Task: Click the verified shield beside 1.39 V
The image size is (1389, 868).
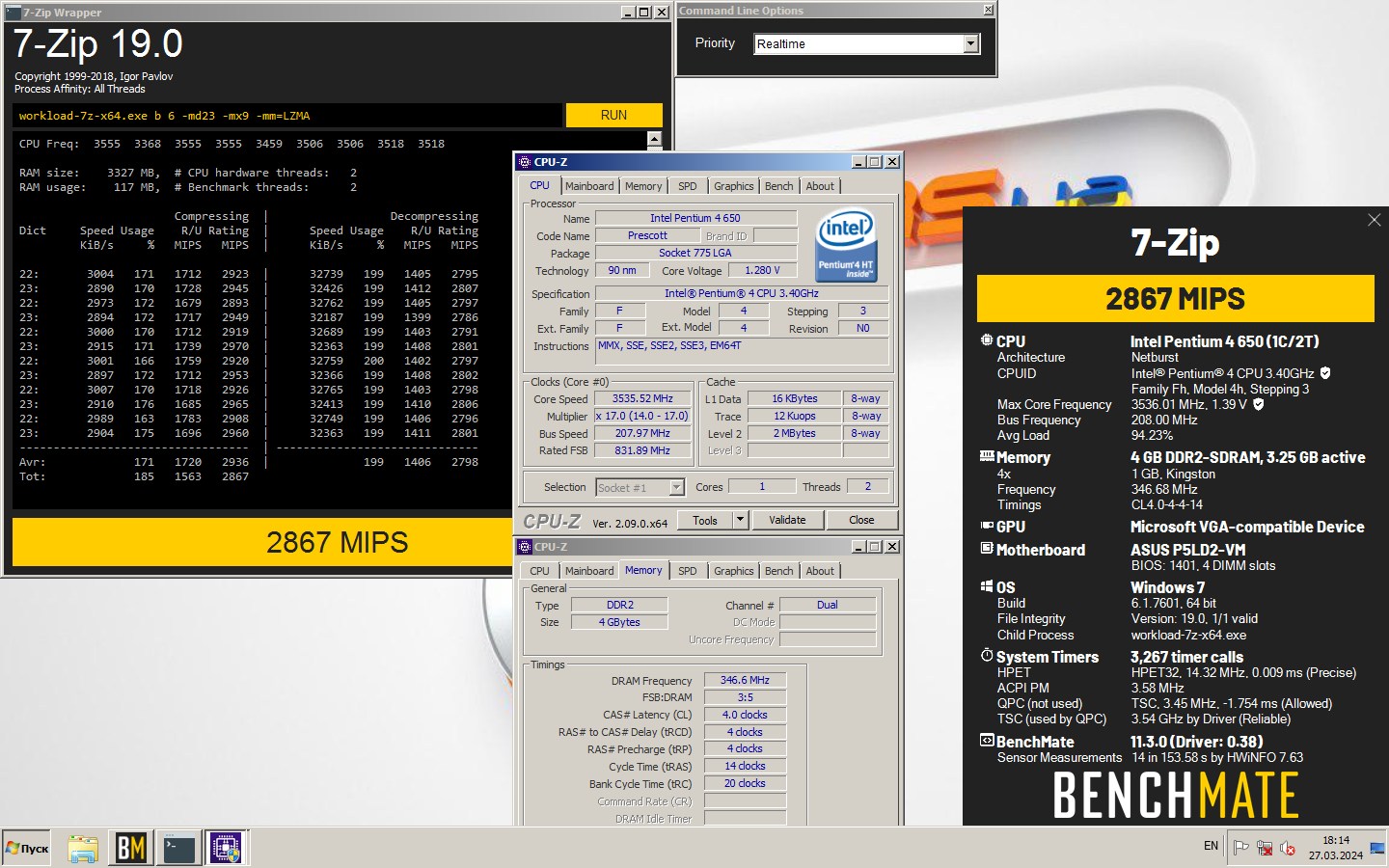Action: coord(1258,404)
